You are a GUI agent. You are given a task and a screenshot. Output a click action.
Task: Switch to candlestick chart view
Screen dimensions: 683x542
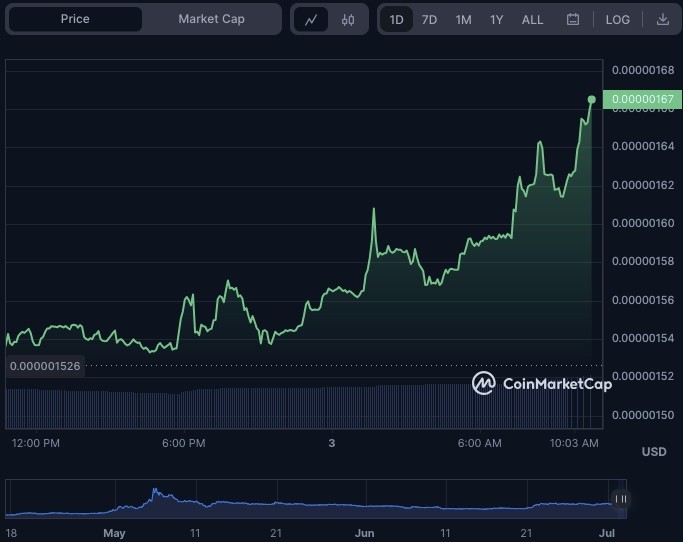[347, 20]
